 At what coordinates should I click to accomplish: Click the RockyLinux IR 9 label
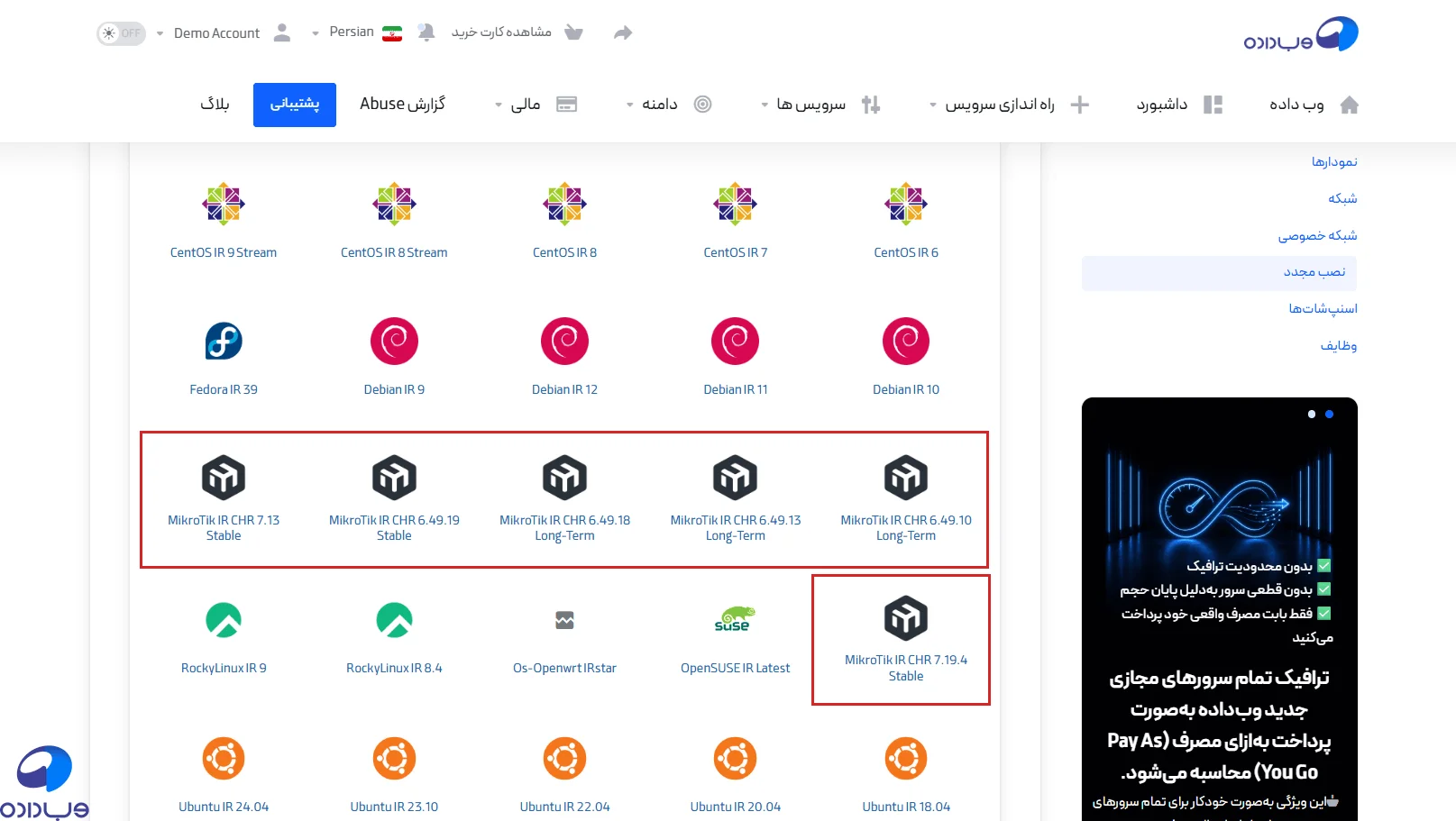[224, 668]
